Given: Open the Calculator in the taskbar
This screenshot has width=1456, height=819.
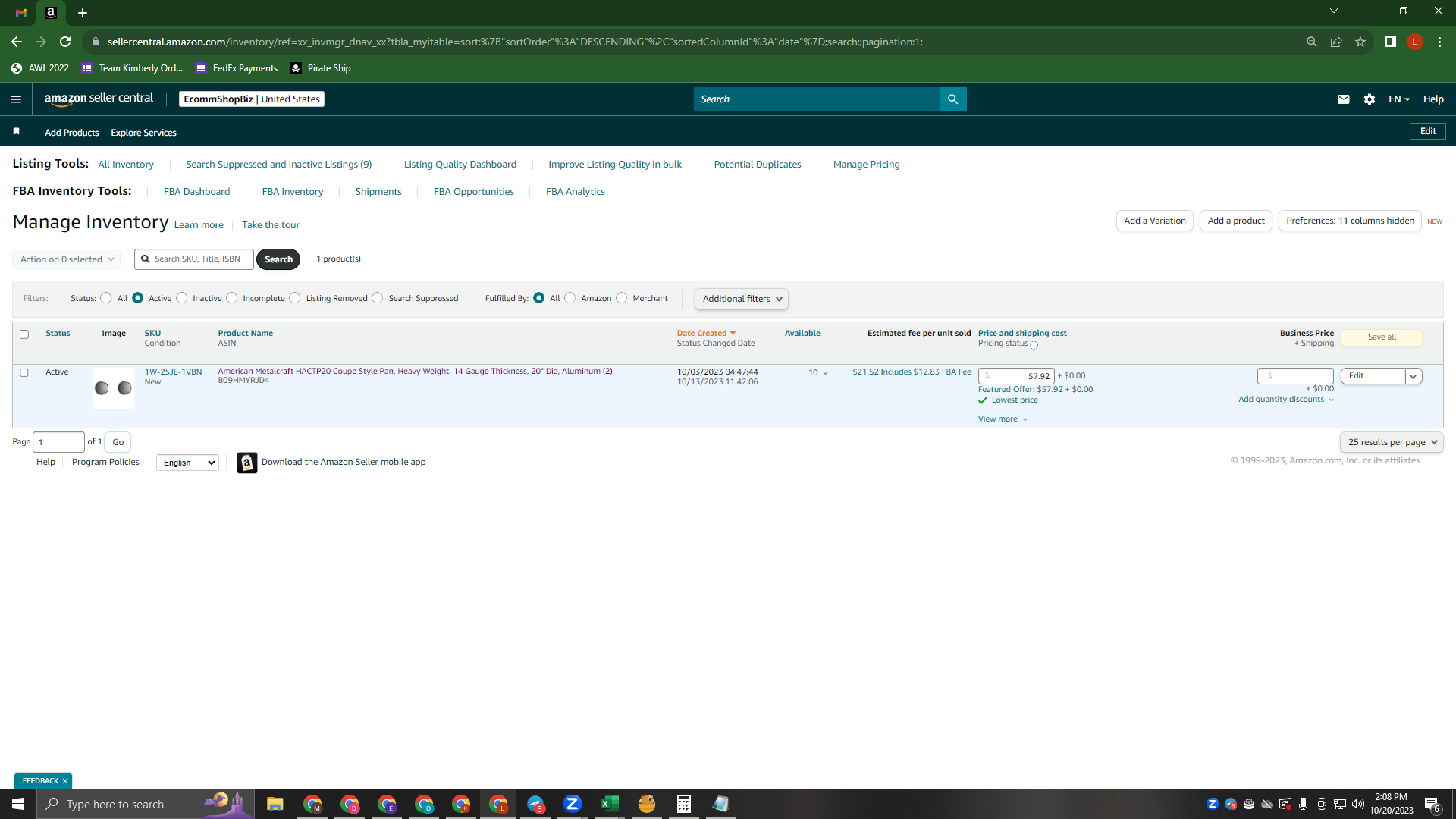Looking at the screenshot, I should pyautogui.click(x=684, y=804).
